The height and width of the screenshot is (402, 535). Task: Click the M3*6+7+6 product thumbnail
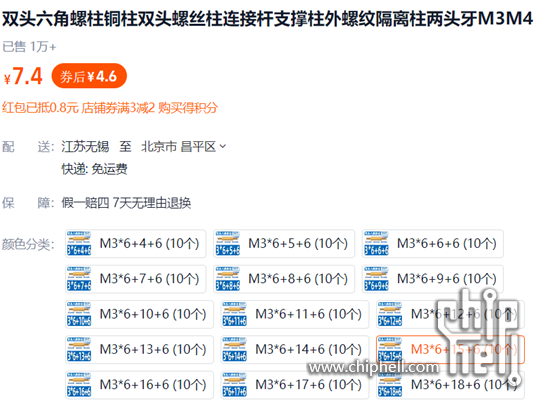pyautogui.click(x=79, y=279)
